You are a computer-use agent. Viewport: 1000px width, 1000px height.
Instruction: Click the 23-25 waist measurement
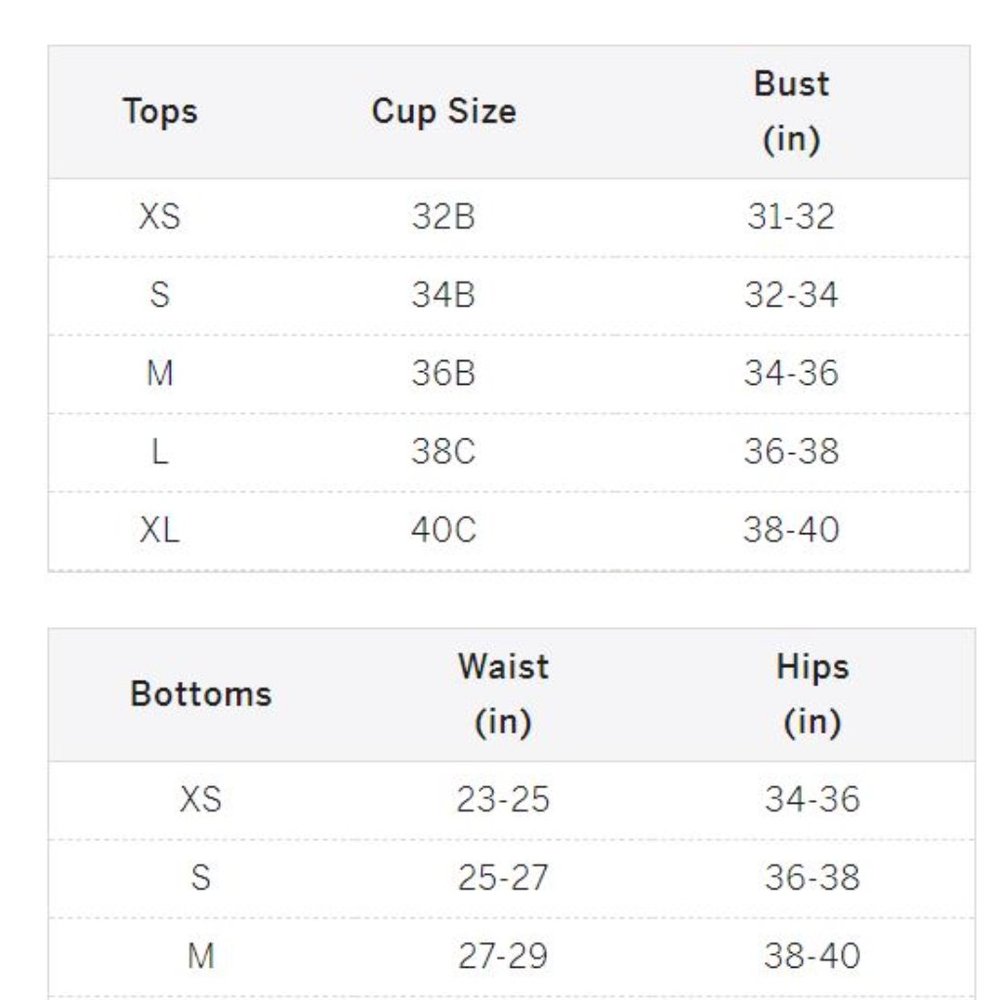[503, 800]
